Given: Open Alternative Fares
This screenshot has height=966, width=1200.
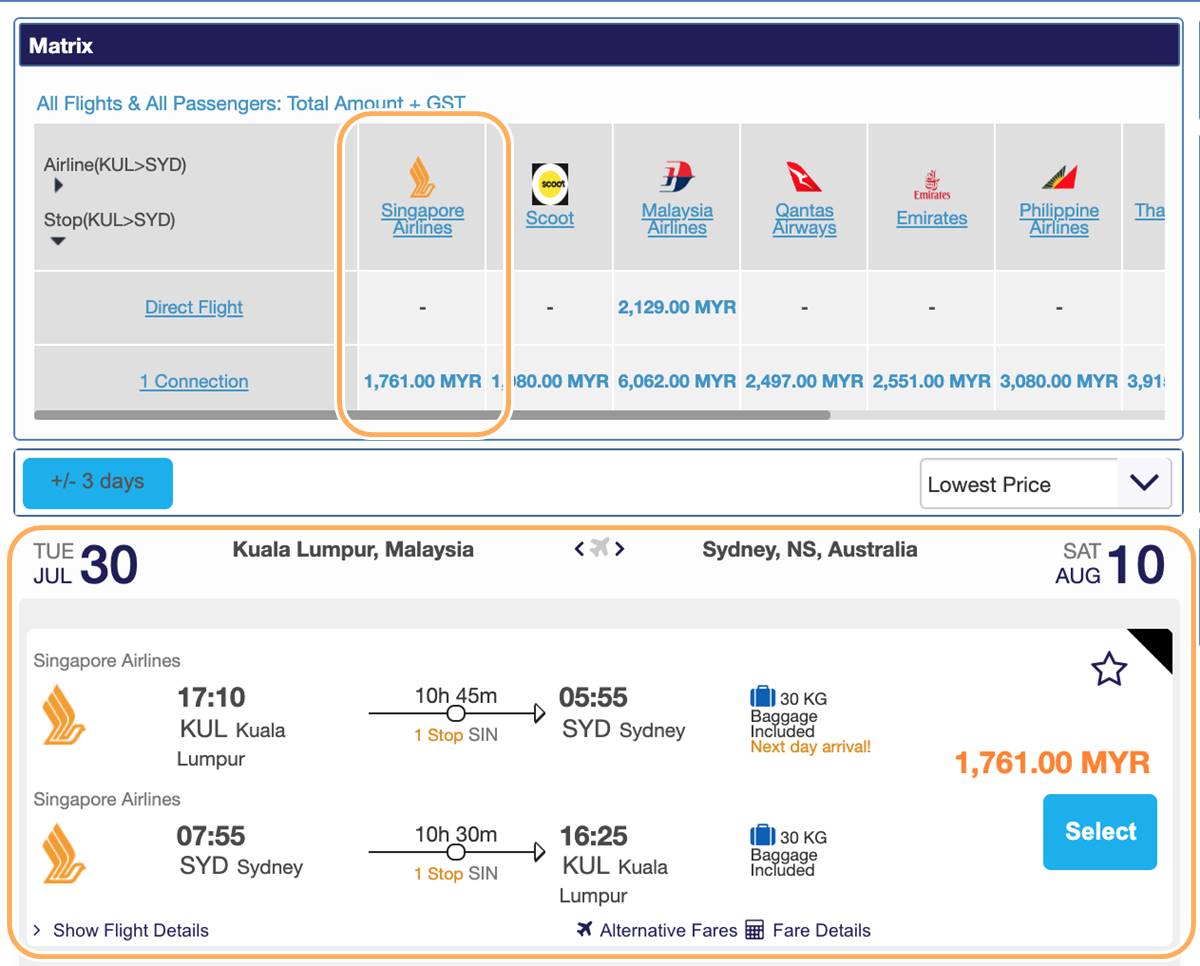Looking at the screenshot, I should (x=668, y=930).
